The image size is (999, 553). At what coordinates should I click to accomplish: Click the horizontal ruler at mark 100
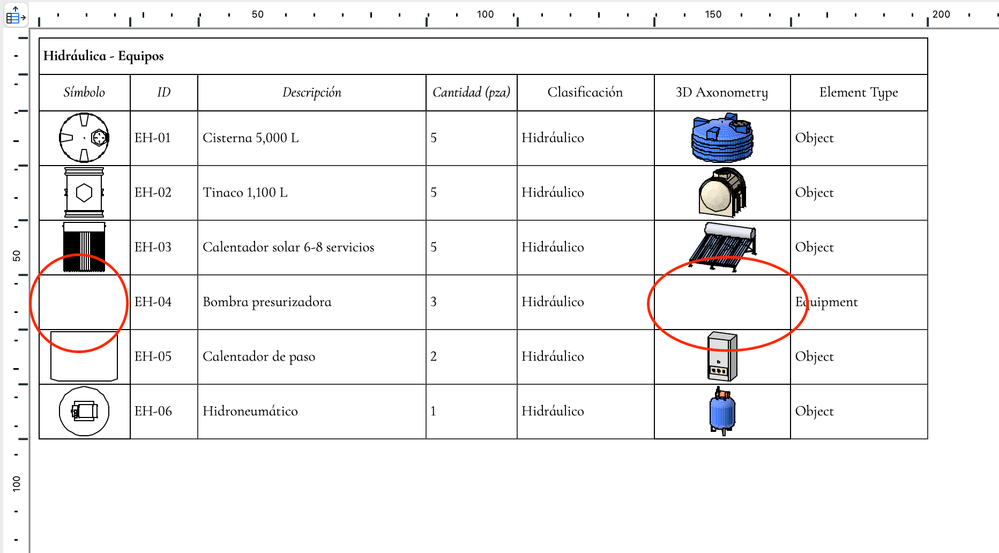click(485, 15)
